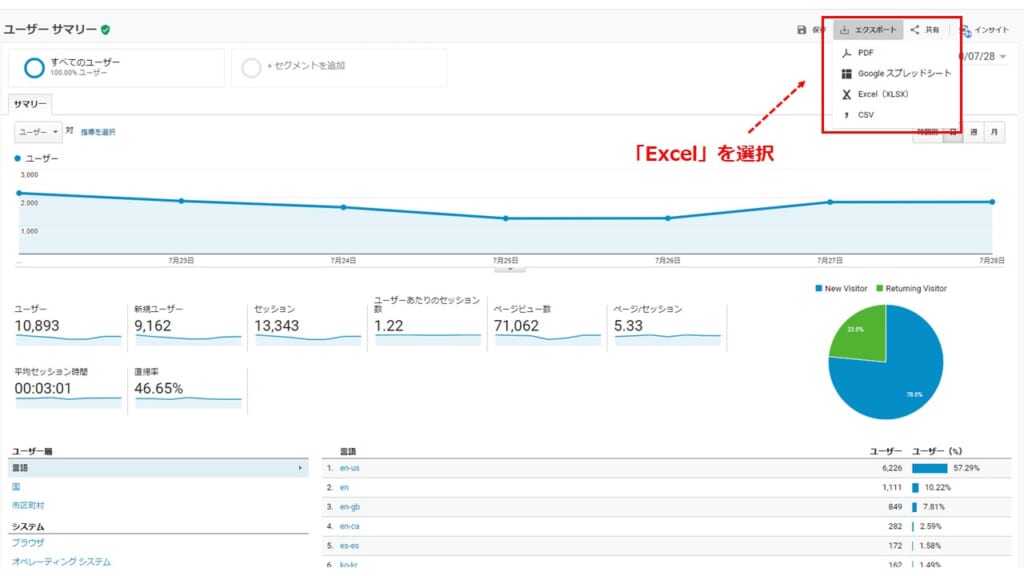Choose Google スプレッドシート export option

coord(896,74)
